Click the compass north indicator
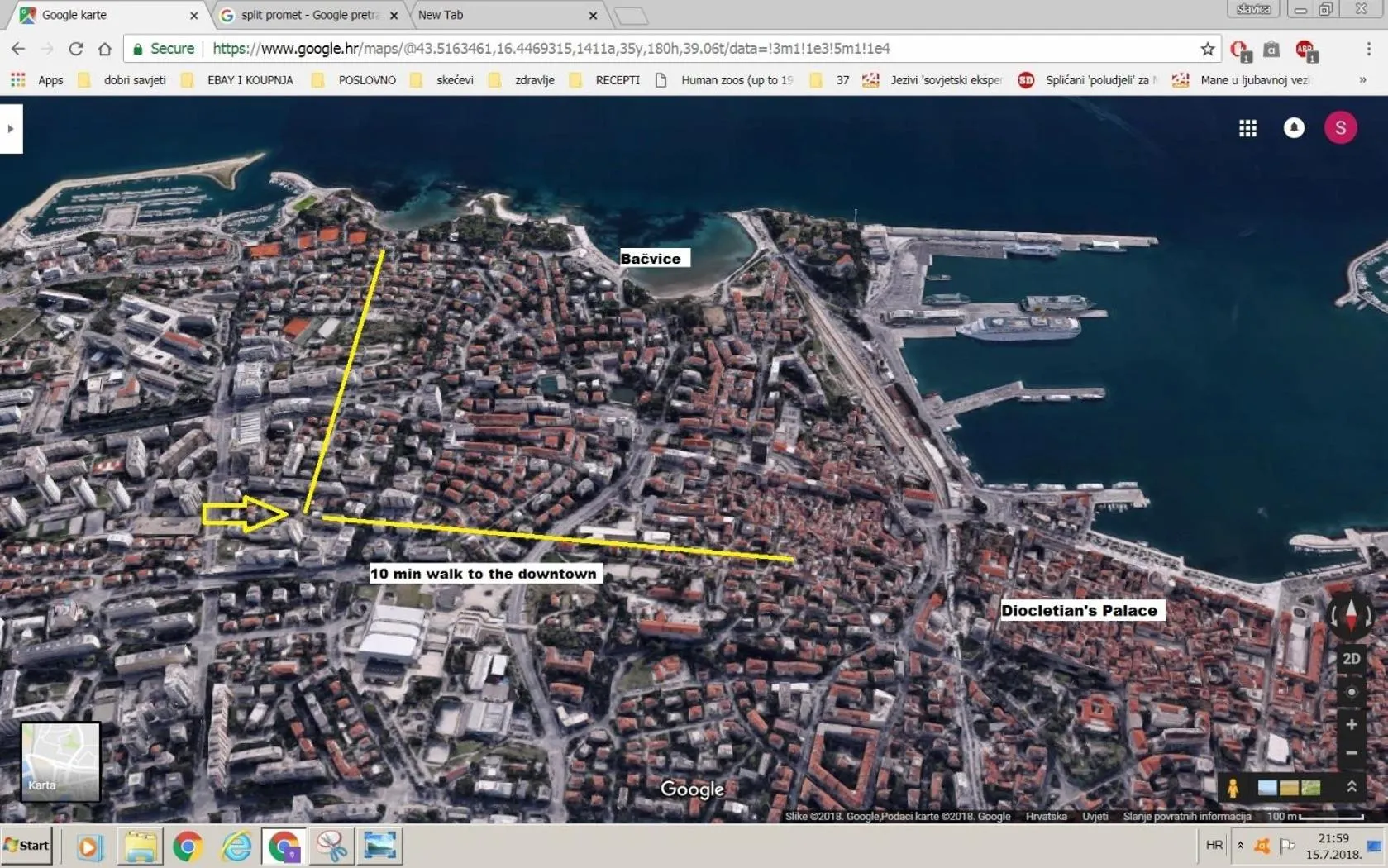The height and width of the screenshot is (868, 1388). click(1351, 615)
